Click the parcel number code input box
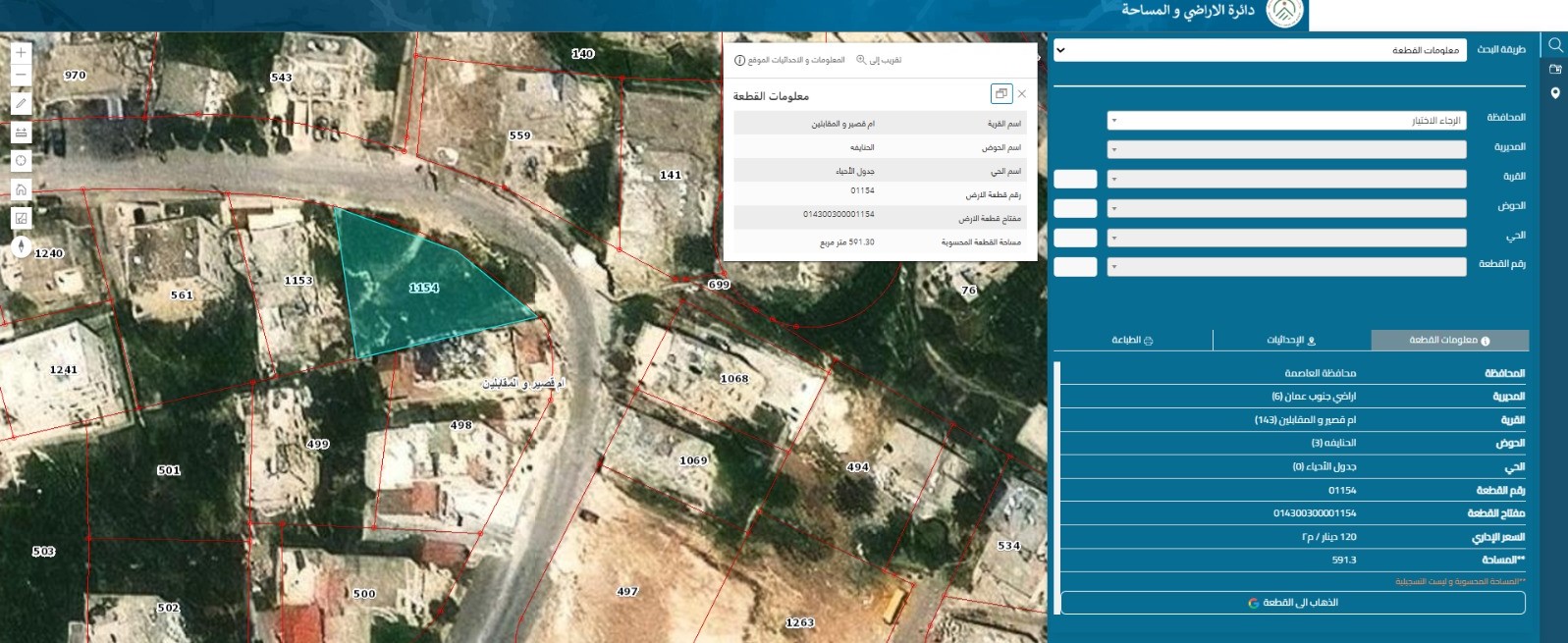This screenshot has width=1568, height=643. click(x=1075, y=267)
